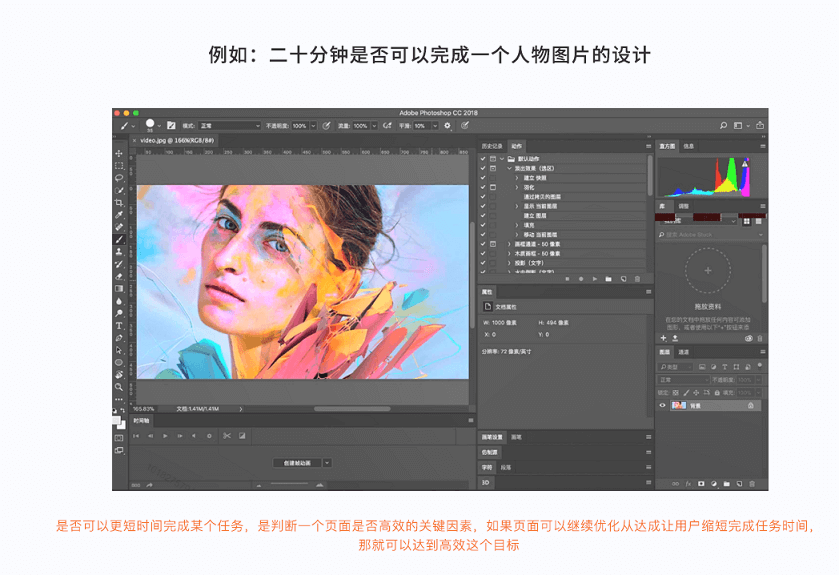This screenshot has width=839, height=575.
Task: Select the Gradient tool
Action: [x=119, y=289]
